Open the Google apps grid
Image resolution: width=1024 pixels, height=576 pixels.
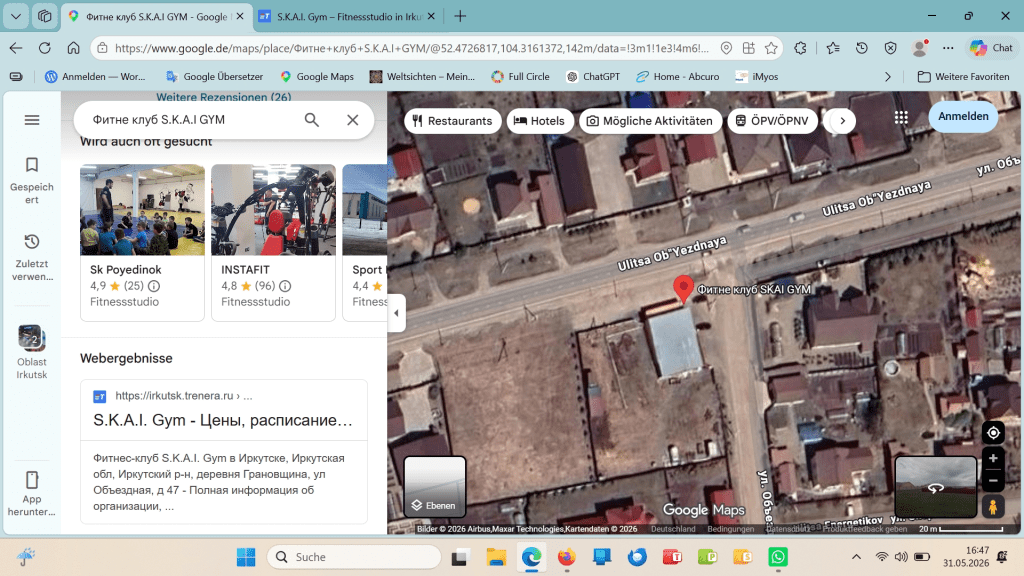pyautogui.click(x=901, y=118)
